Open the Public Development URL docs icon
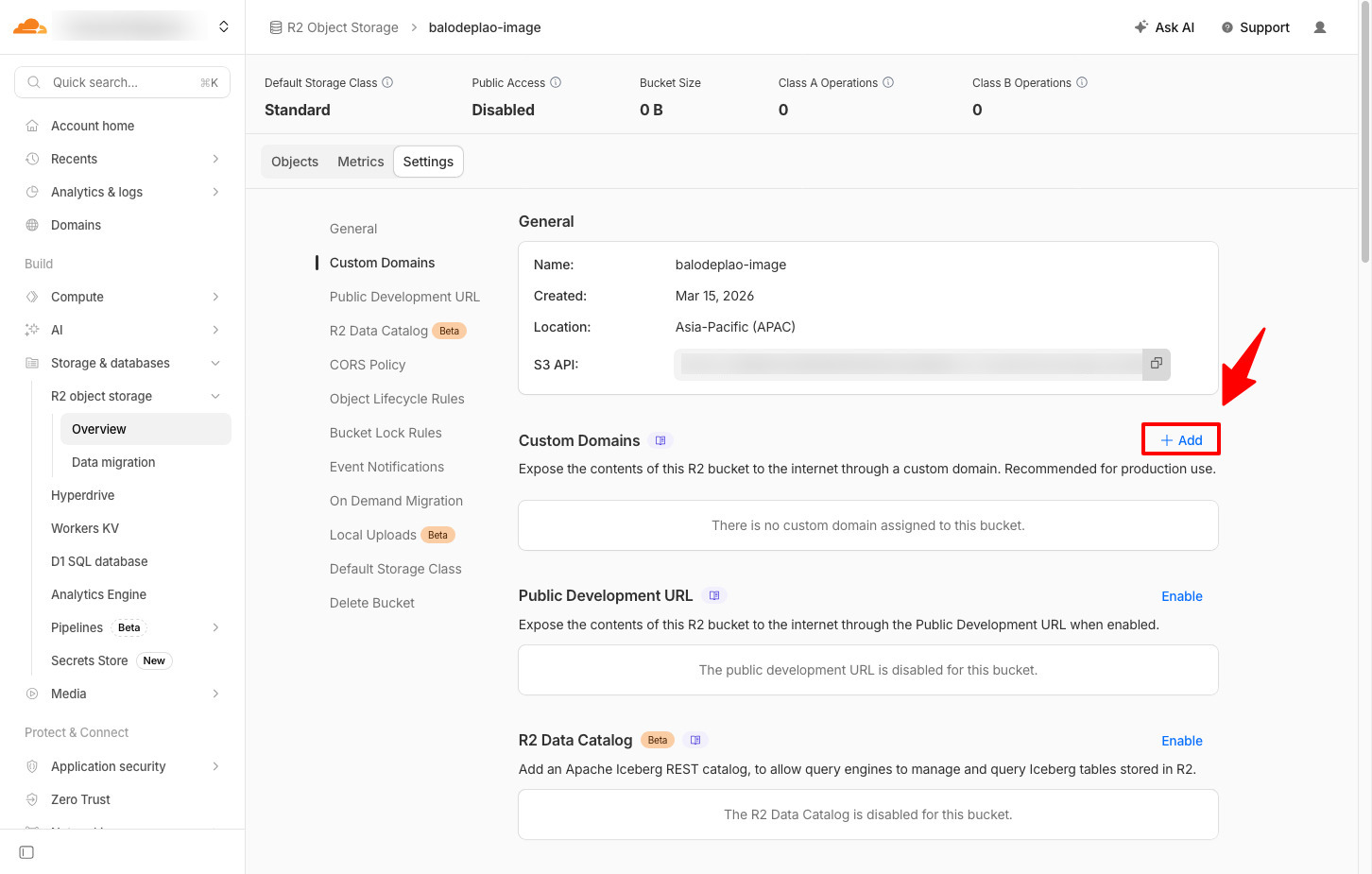The height and width of the screenshot is (874, 1372). [714, 595]
